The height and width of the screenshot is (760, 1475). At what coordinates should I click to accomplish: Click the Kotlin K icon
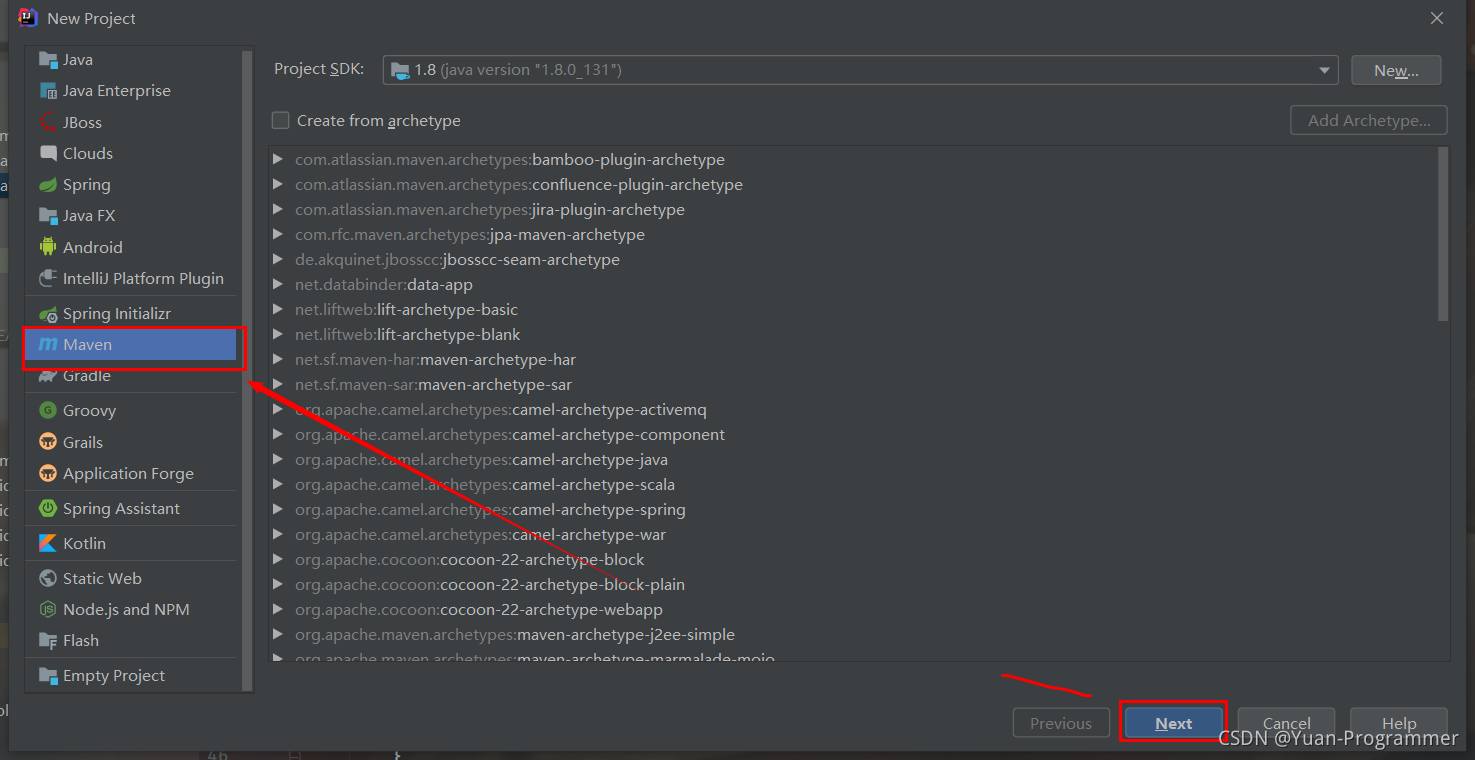coord(48,543)
